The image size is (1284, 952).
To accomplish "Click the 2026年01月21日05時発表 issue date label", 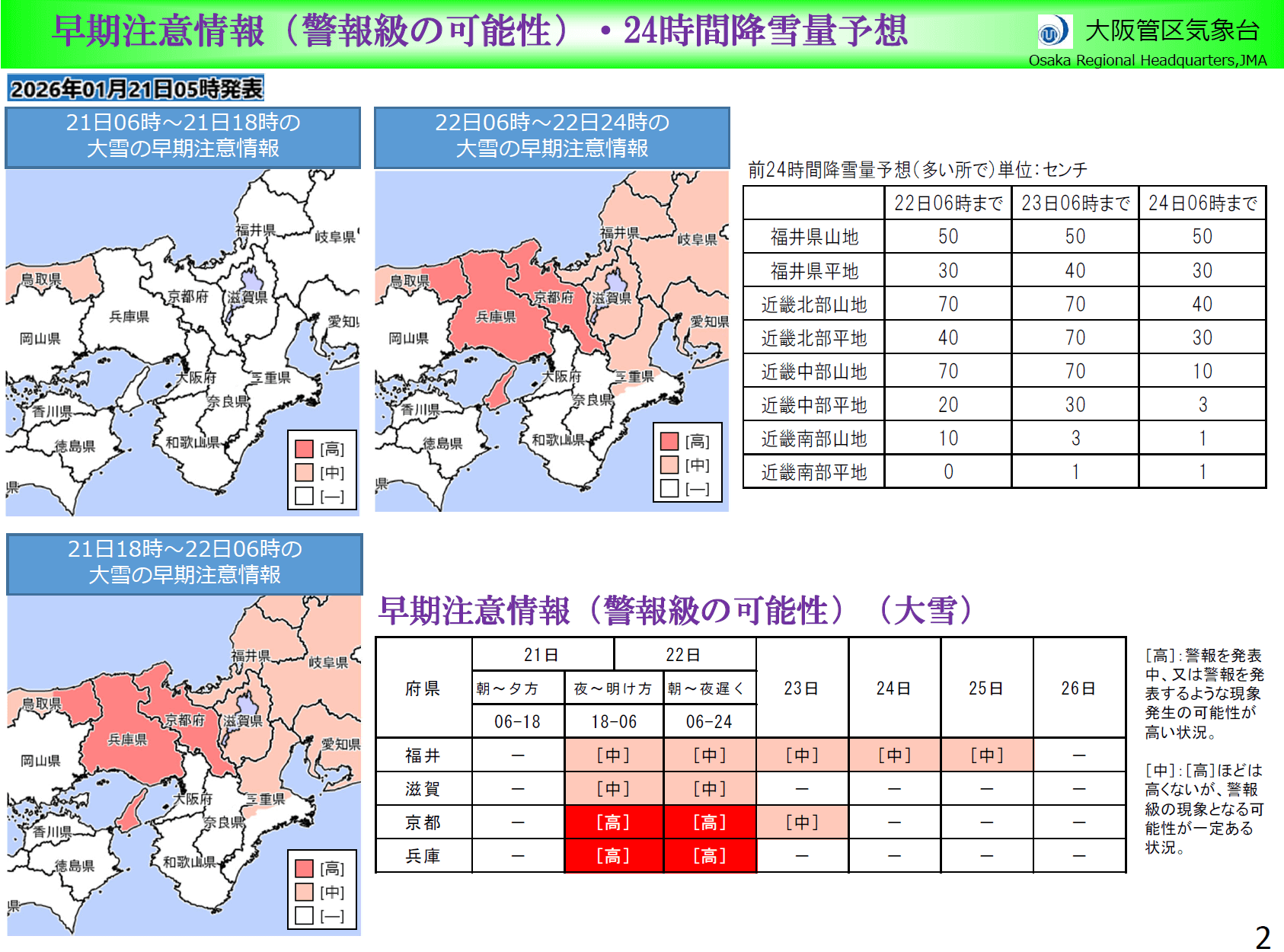I will pos(136,89).
